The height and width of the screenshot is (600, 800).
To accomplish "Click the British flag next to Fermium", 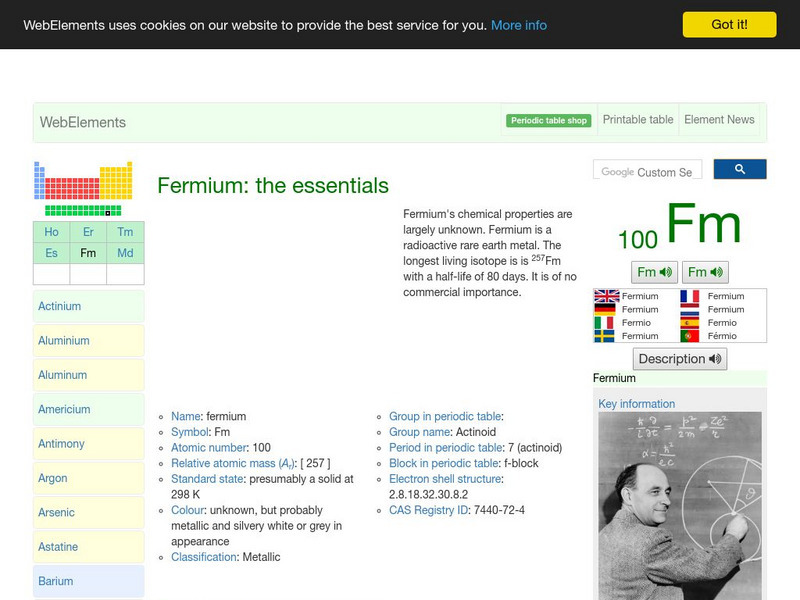I will coord(606,296).
